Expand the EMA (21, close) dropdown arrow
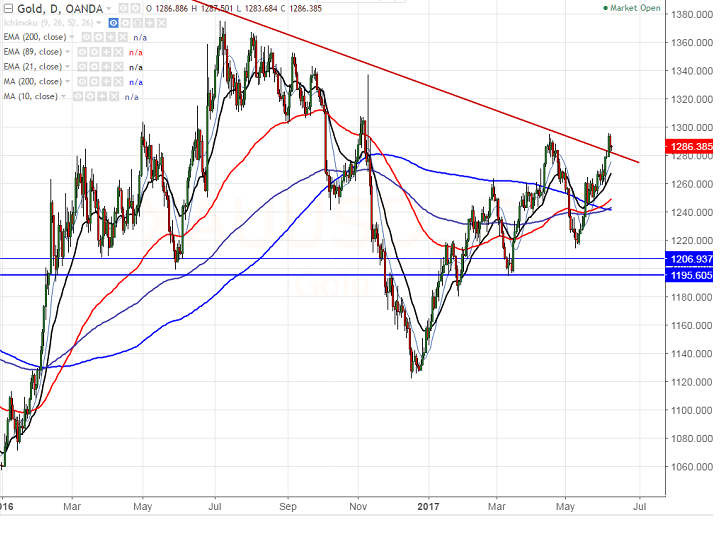The width and height of the screenshot is (725, 543). [x=68, y=67]
